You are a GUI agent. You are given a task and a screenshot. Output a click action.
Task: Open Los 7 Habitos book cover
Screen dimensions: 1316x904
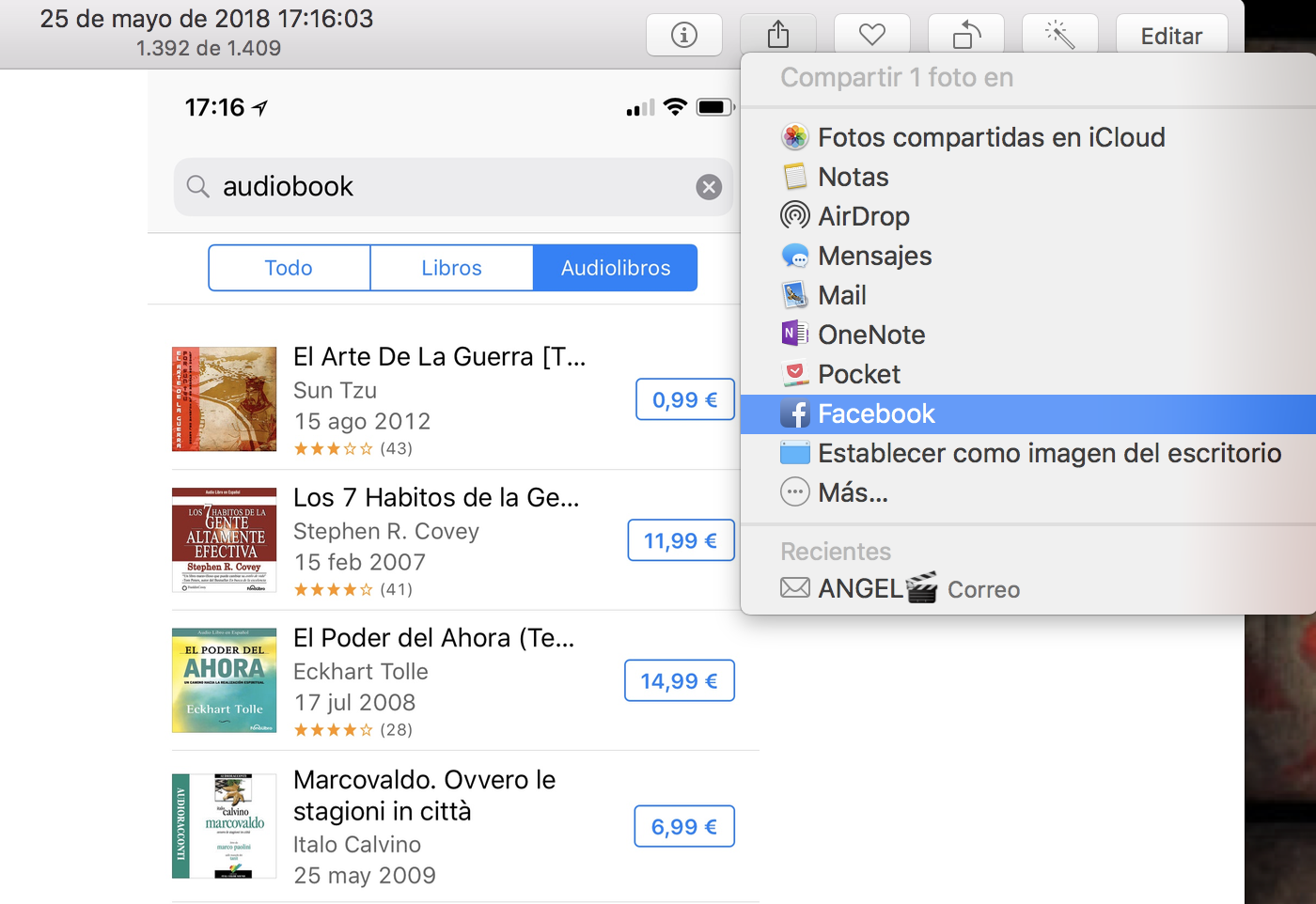click(x=225, y=540)
